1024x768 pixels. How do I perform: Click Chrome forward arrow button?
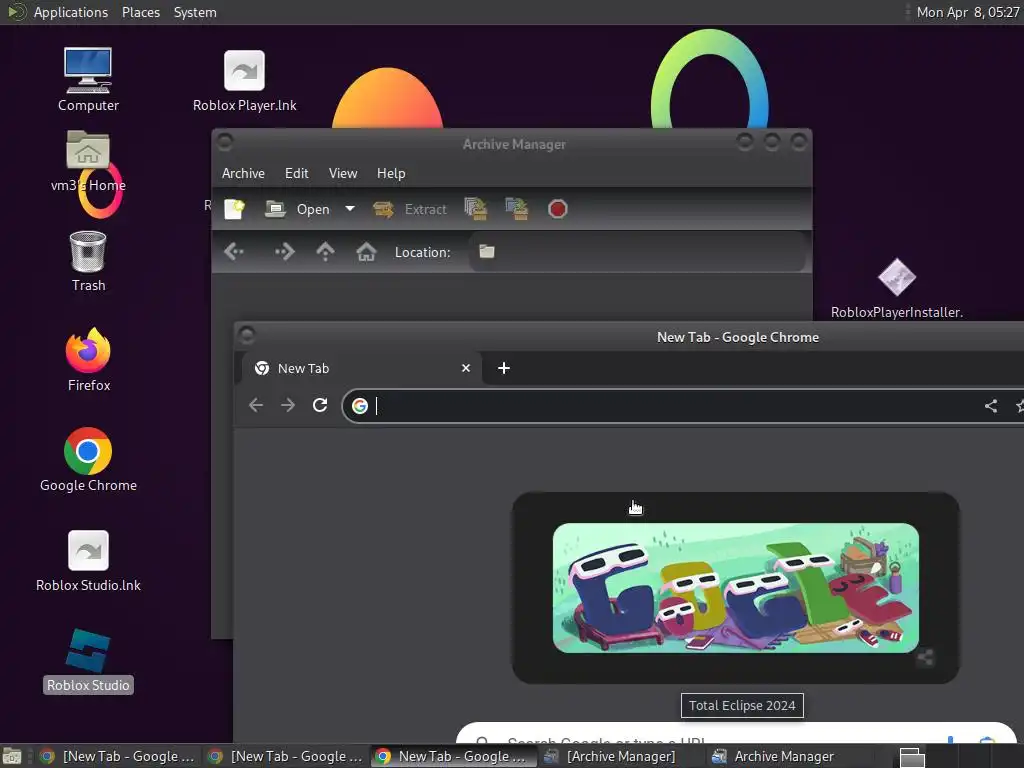click(287, 406)
